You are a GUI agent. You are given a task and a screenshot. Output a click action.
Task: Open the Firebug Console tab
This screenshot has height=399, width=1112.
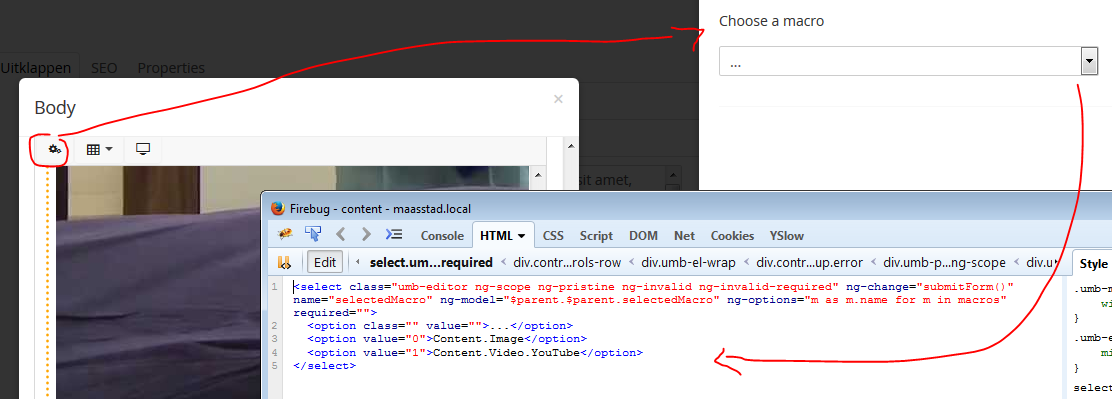click(x=443, y=236)
